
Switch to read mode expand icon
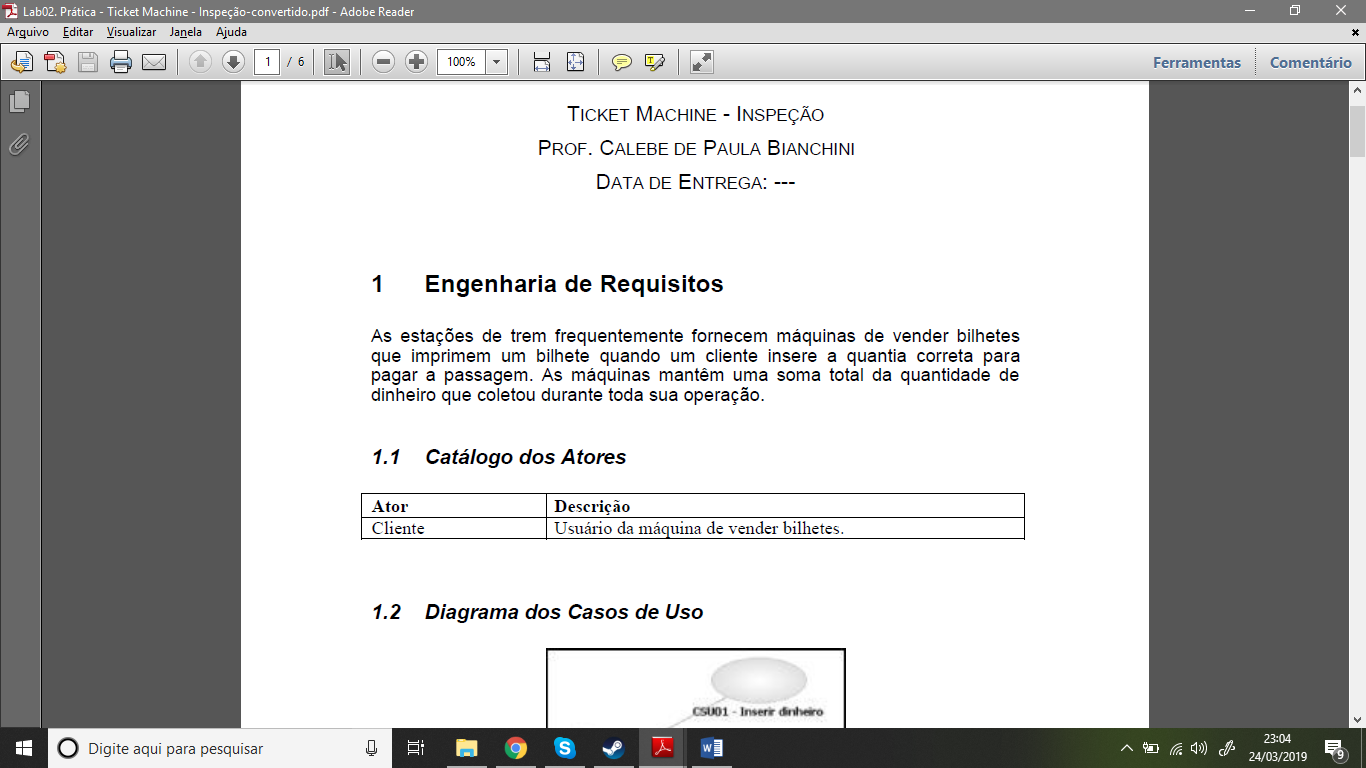[x=702, y=62]
